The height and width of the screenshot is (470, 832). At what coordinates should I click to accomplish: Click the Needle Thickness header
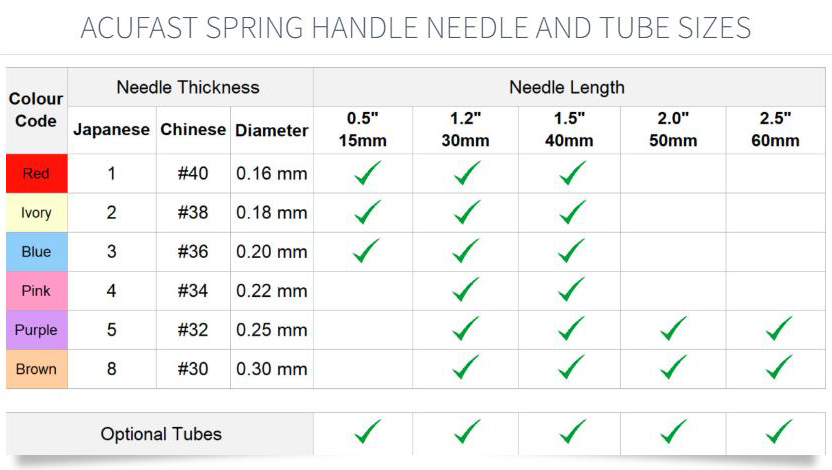click(x=188, y=87)
